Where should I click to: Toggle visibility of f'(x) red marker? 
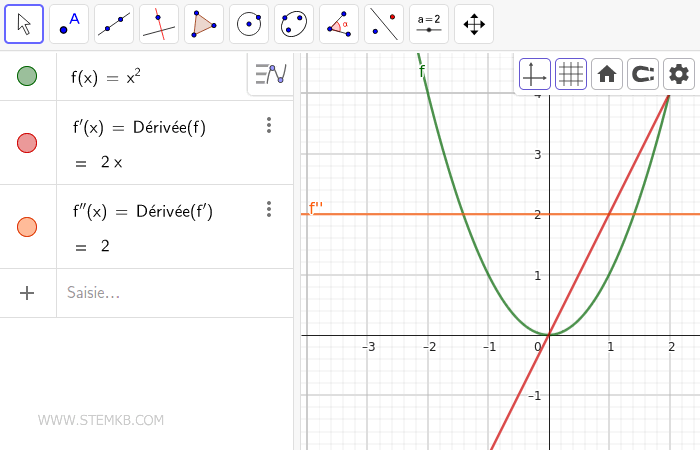point(27,143)
